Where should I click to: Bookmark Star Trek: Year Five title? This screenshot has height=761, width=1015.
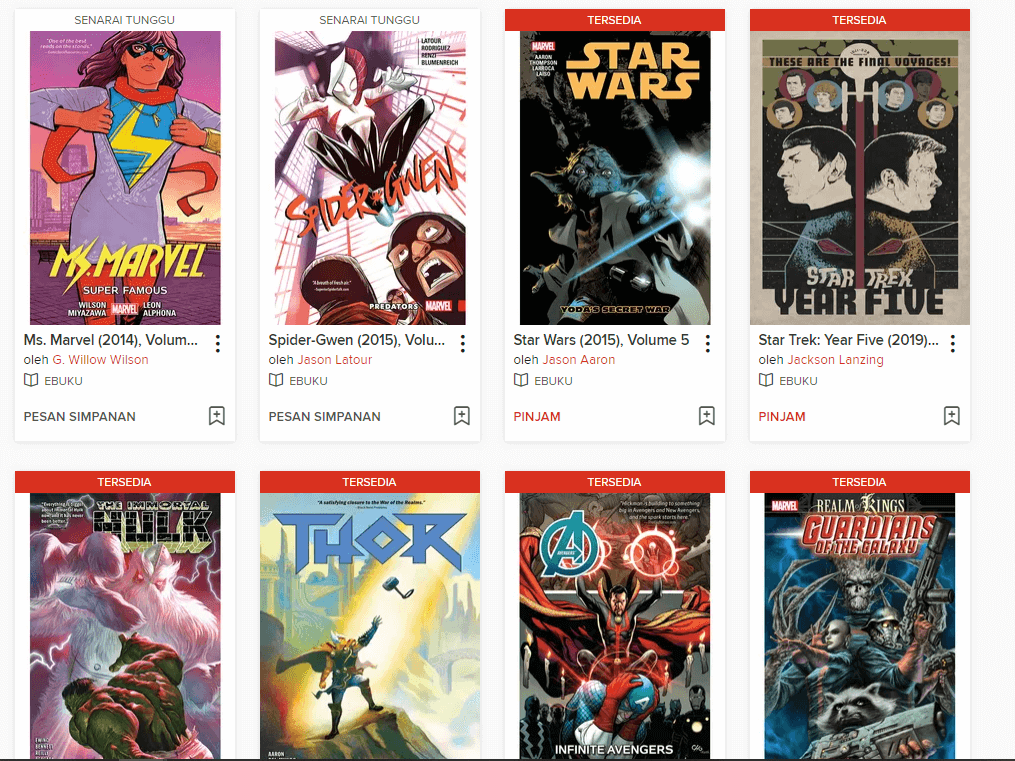952,416
